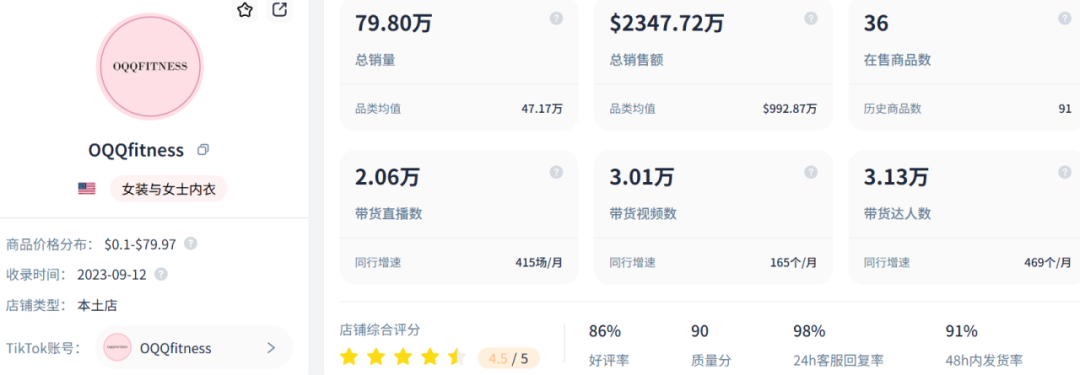Image resolution: width=1080 pixels, height=375 pixels.
Task: Click the 469个/月 peer growth value
Action: pos(1048,262)
